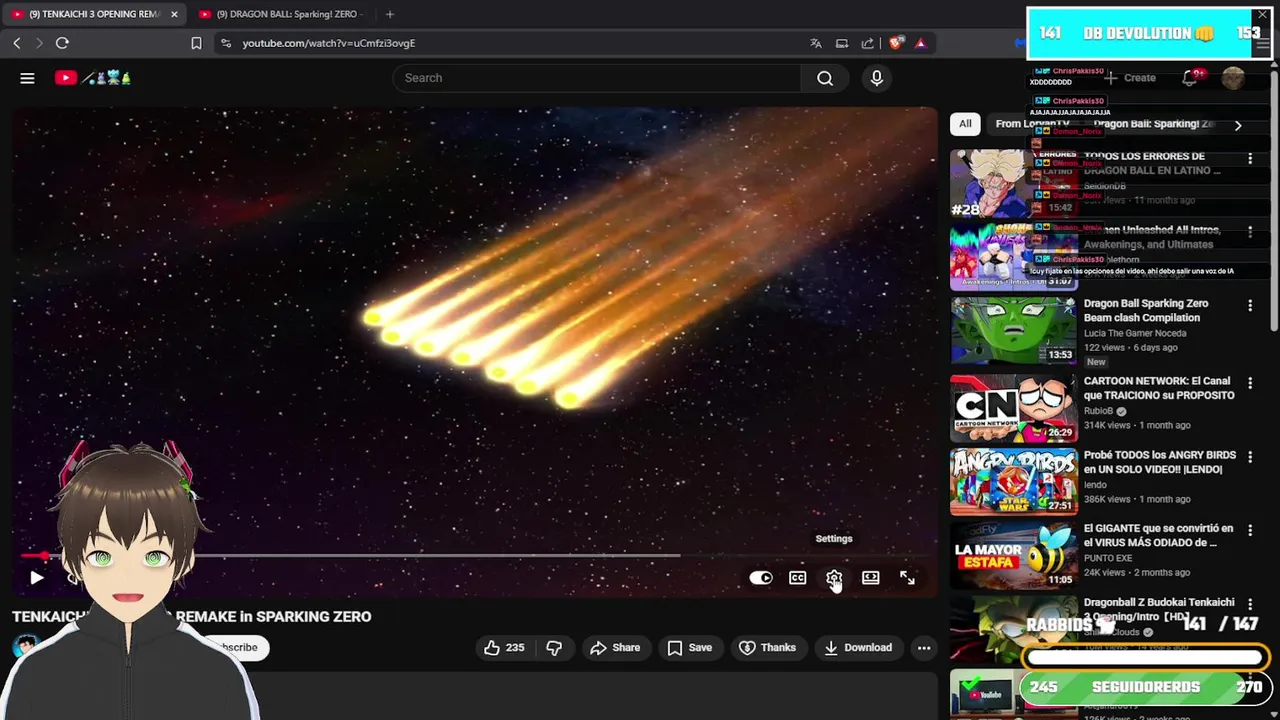Dislike this video

point(553,648)
